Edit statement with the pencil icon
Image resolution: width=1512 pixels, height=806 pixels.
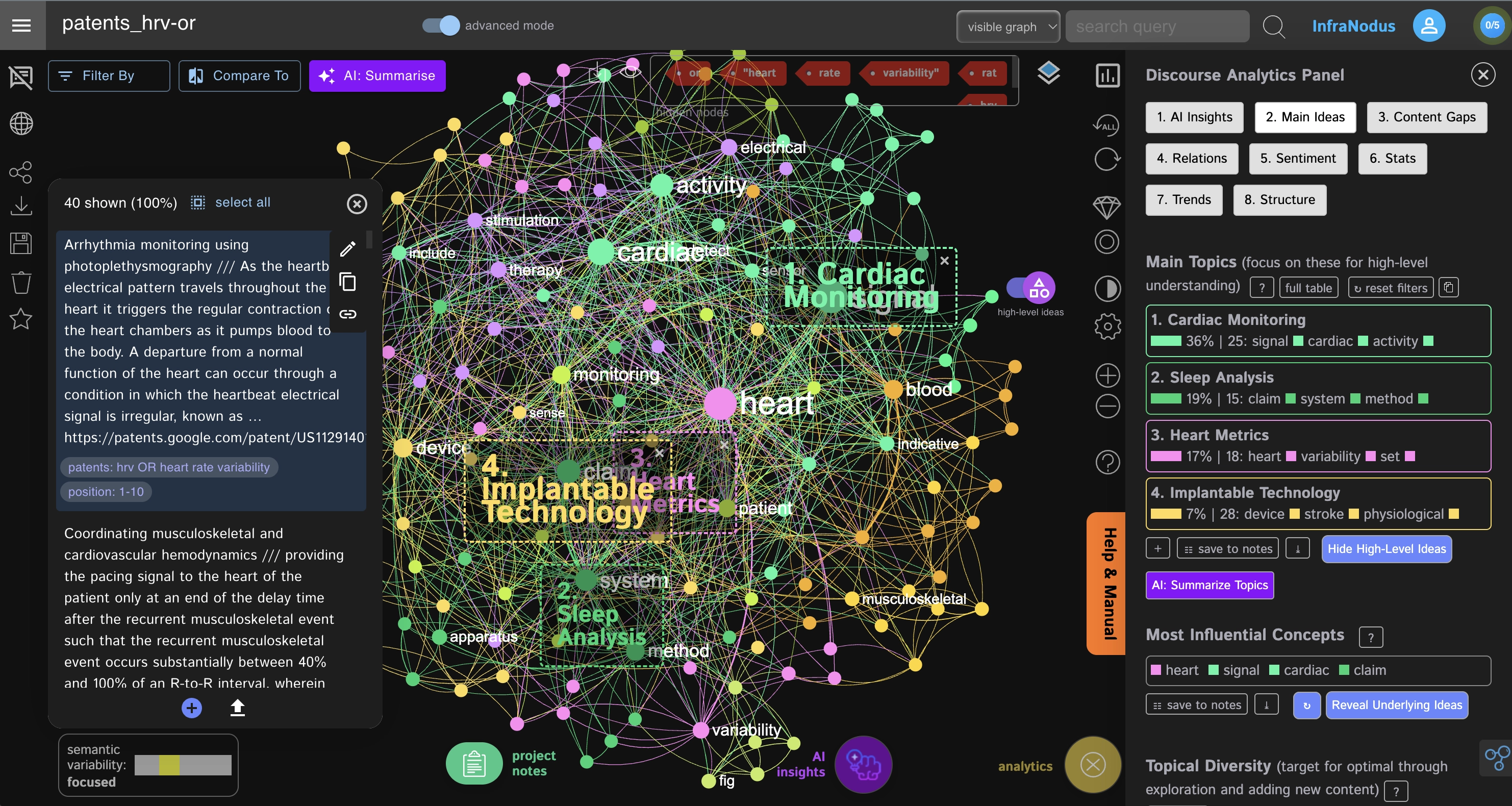[x=348, y=249]
